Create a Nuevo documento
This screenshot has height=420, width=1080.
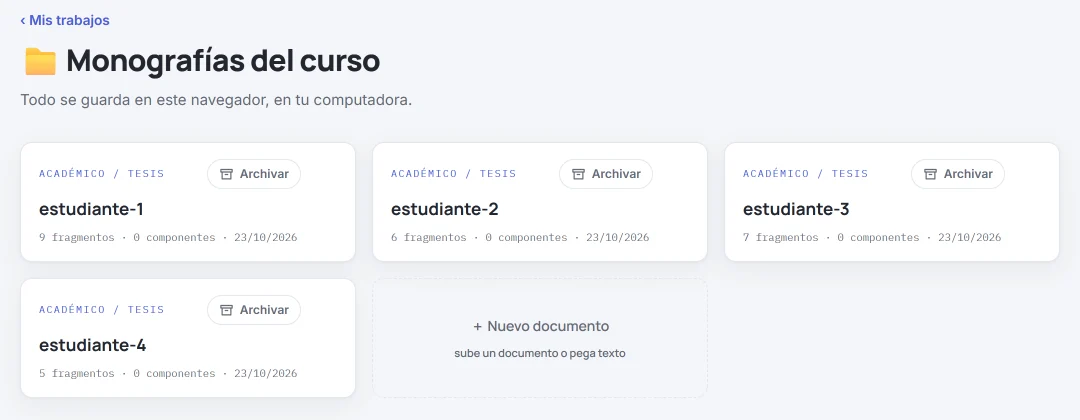(x=540, y=338)
